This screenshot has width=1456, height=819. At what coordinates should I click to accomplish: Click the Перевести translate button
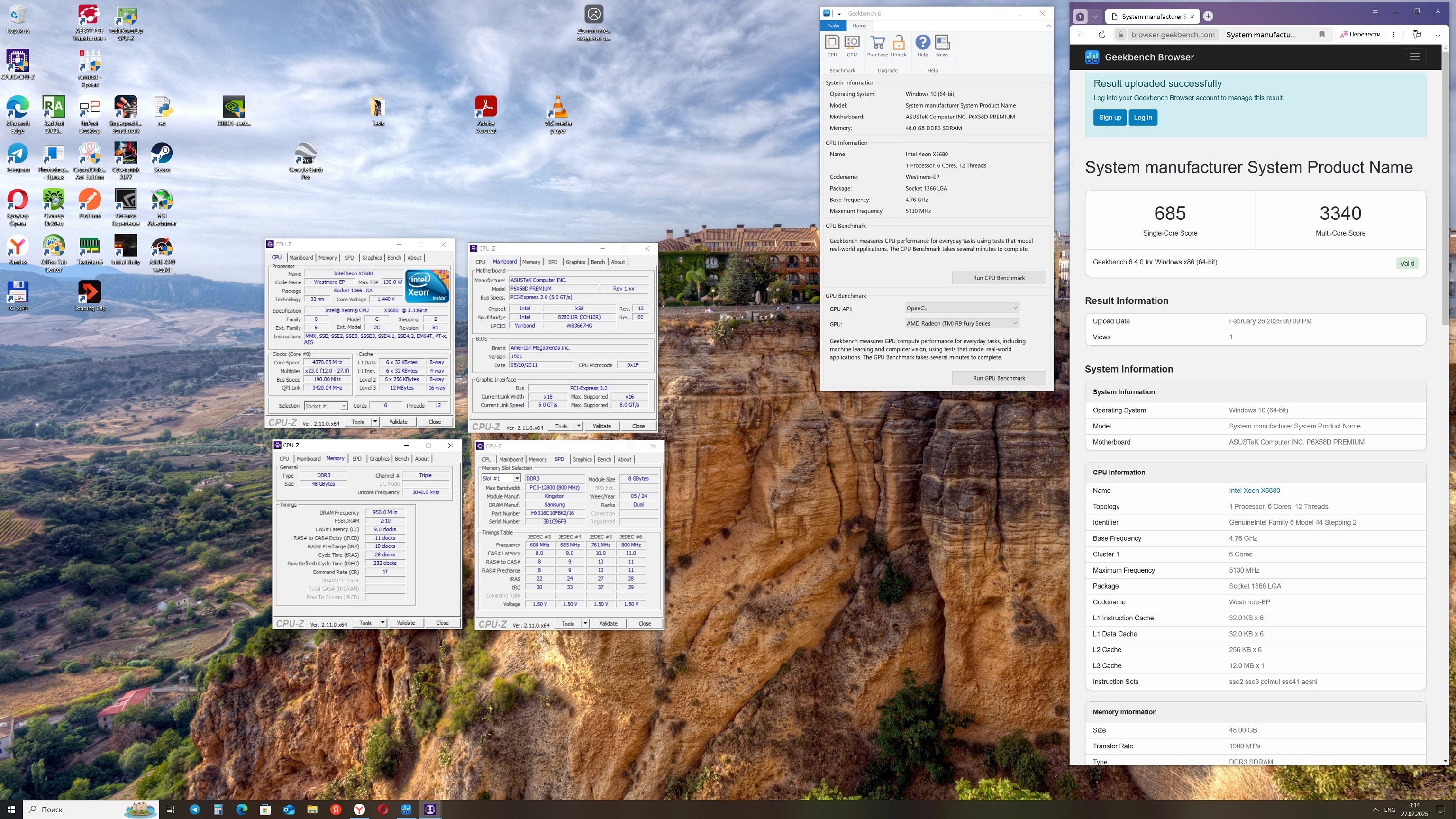point(1360,35)
